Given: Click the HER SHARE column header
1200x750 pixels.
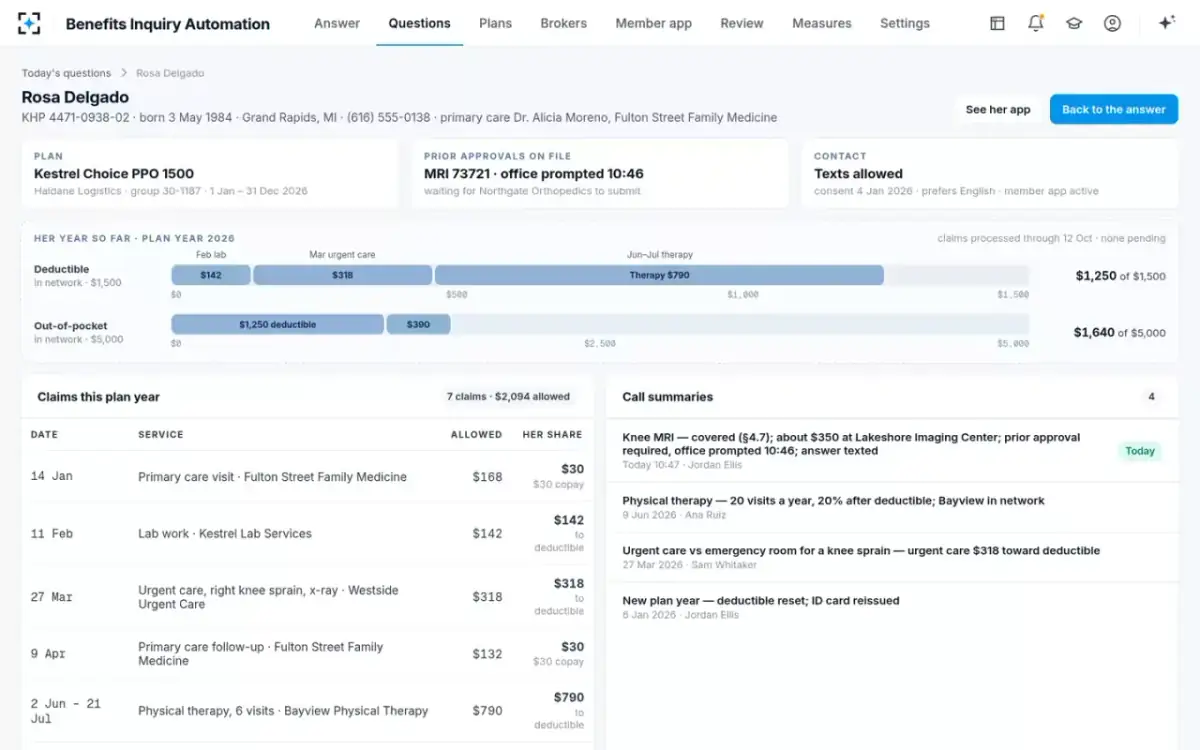Looking at the screenshot, I should tap(553, 435).
